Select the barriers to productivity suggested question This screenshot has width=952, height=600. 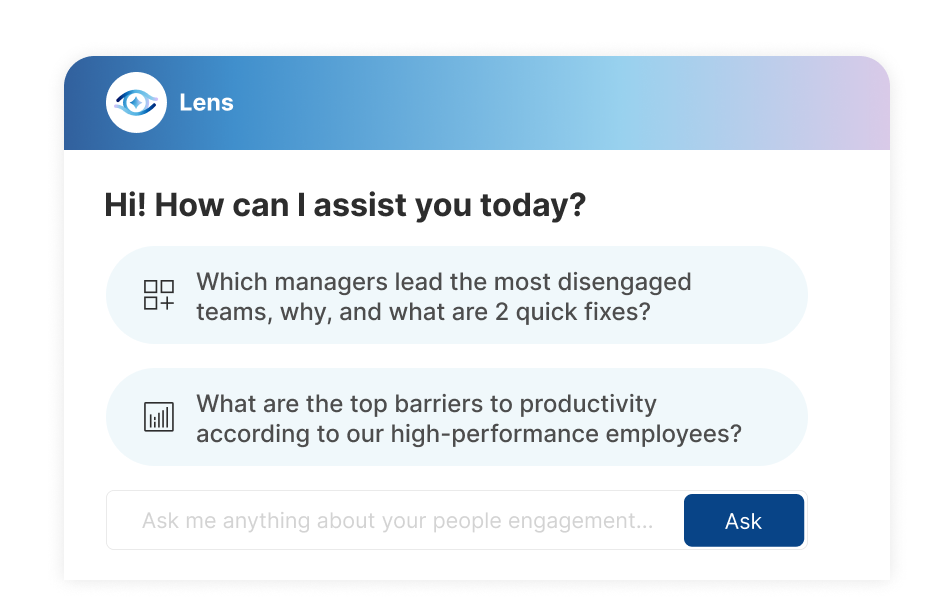tap(457, 417)
